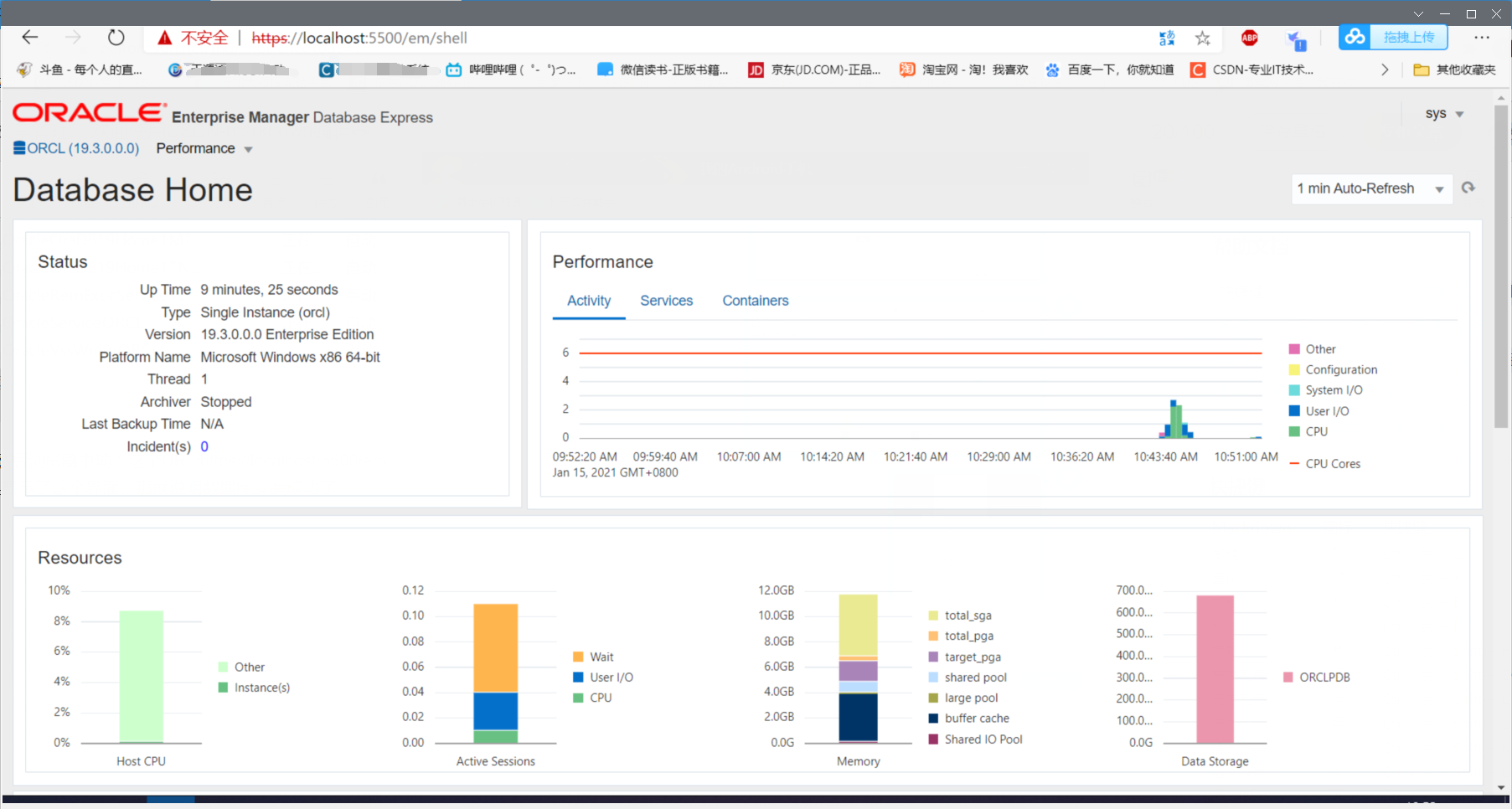The image size is (1512, 809).
Task: Open the Performance dropdown menu
Action: (x=204, y=148)
